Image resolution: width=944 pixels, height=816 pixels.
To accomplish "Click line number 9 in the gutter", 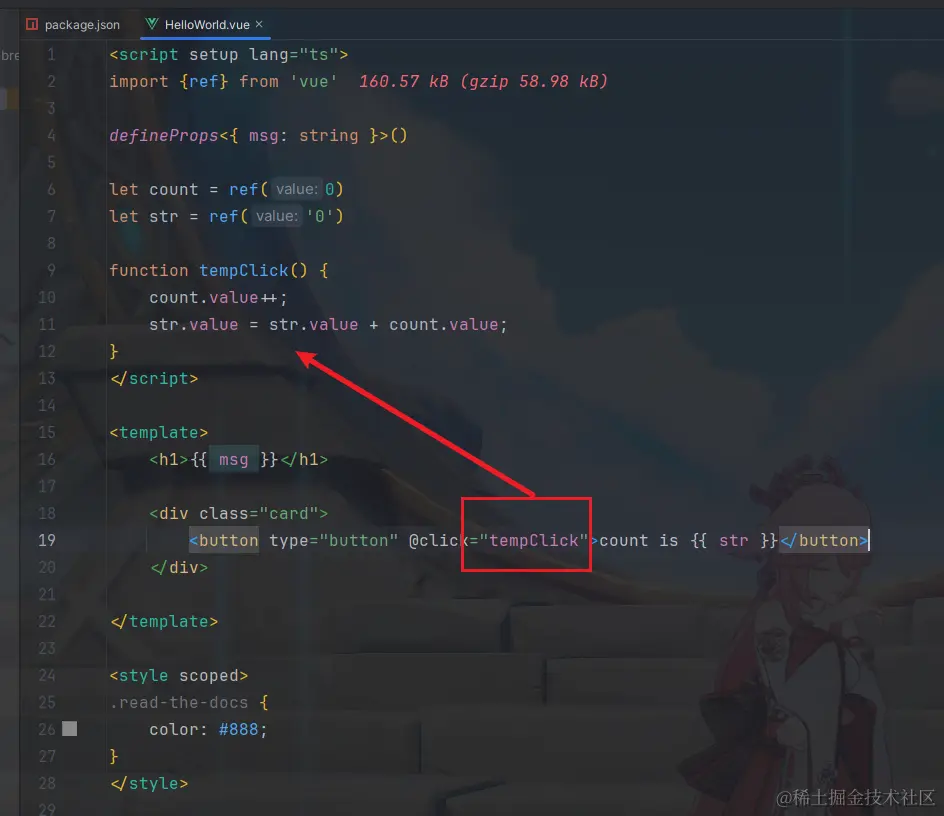I will point(51,270).
